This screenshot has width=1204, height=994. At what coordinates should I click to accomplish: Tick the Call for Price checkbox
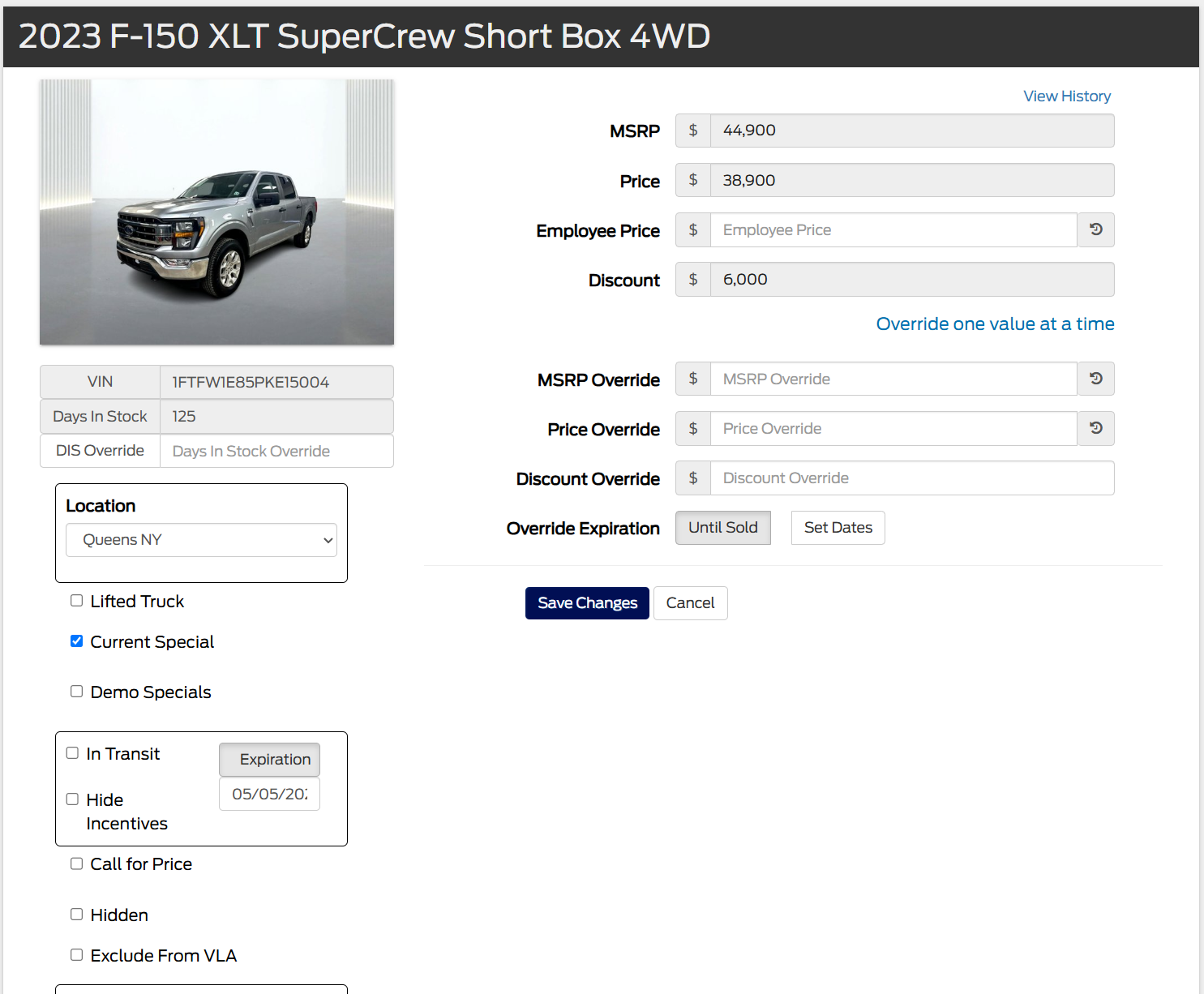coord(77,863)
